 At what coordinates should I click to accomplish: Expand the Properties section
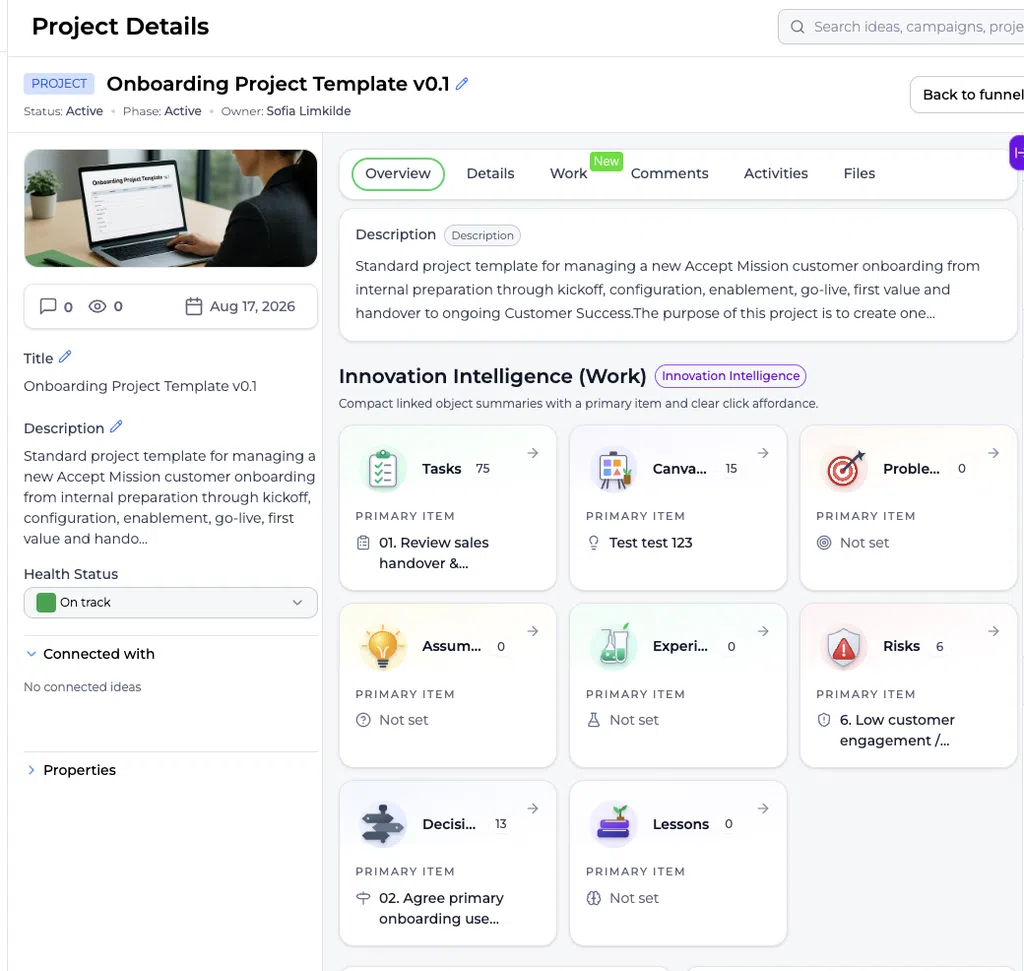(x=31, y=770)
